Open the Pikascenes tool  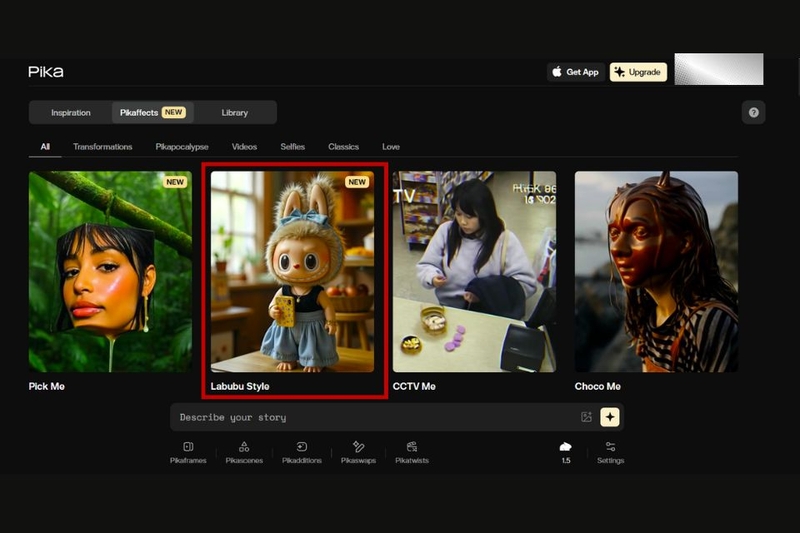pyautogui.click(x=244, y=452)
